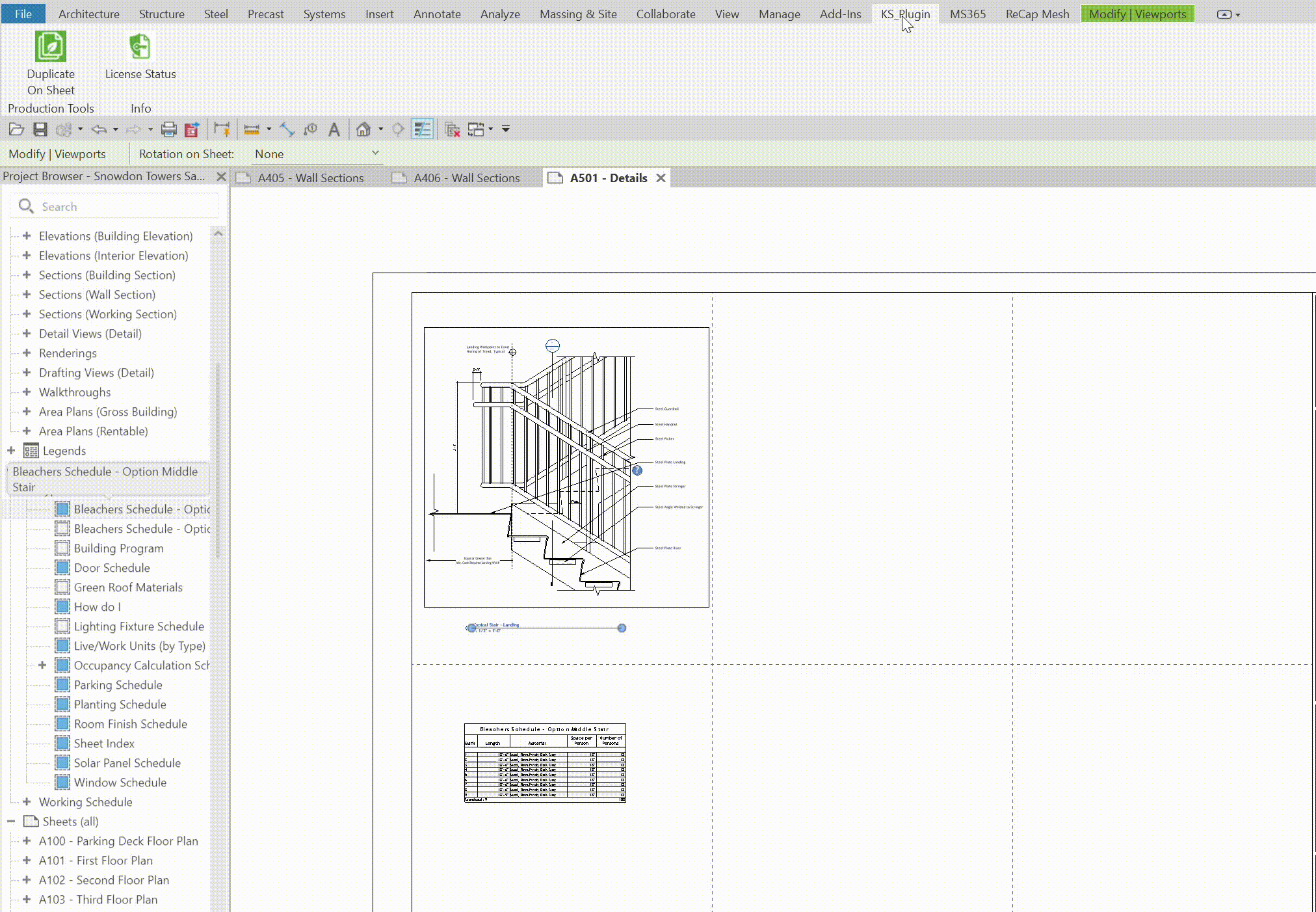Open the Undo history dropdown arrow
1316x912 pixels.
point(115,129)
